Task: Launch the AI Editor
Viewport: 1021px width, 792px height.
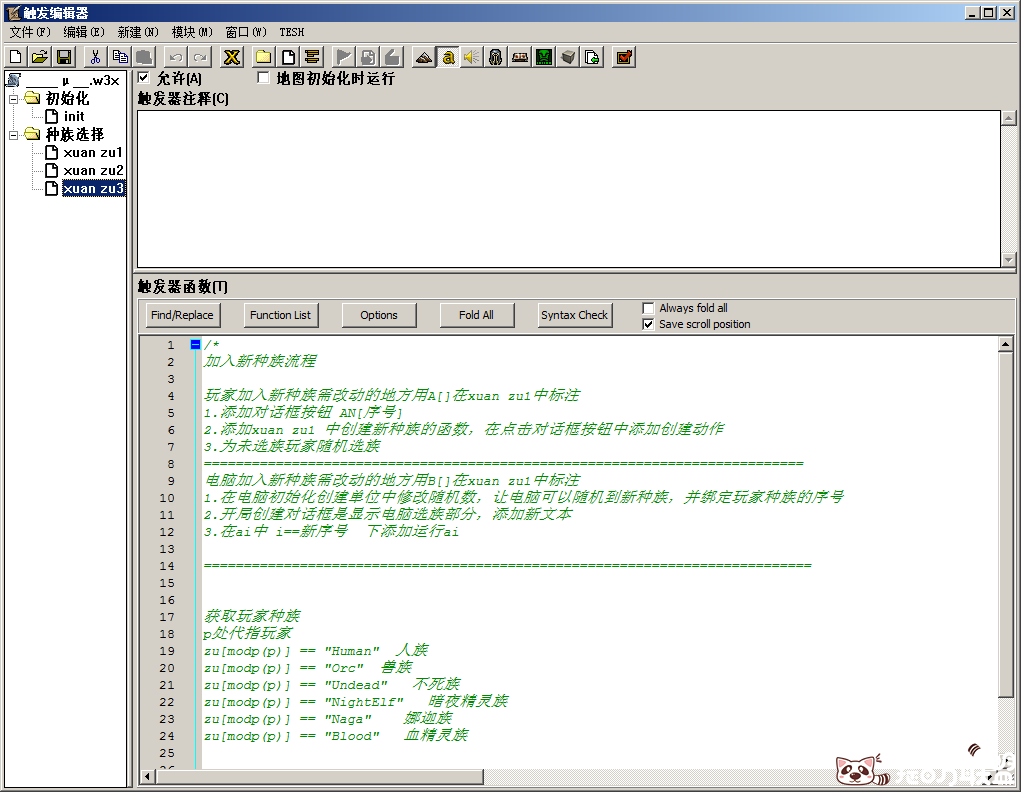Action: (543, 57)
